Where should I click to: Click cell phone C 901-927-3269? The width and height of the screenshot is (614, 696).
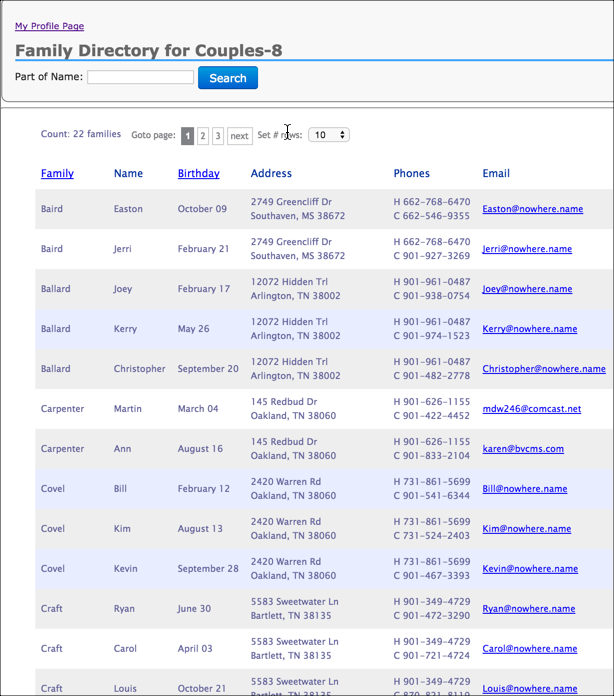432,256
